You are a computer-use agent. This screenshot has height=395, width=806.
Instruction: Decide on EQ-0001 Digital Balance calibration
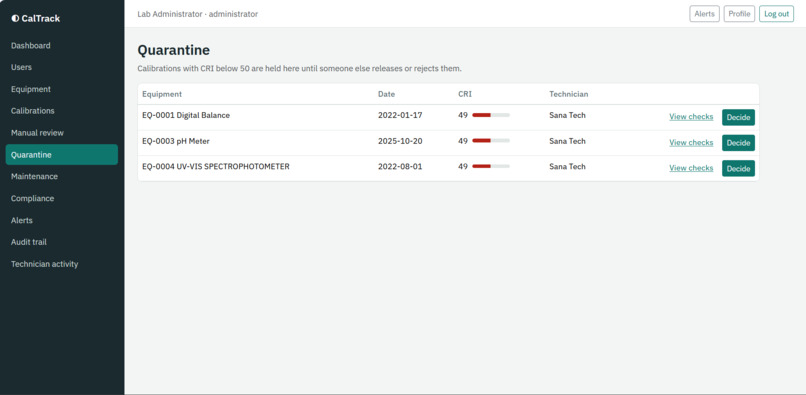click(x=738, y=117)
